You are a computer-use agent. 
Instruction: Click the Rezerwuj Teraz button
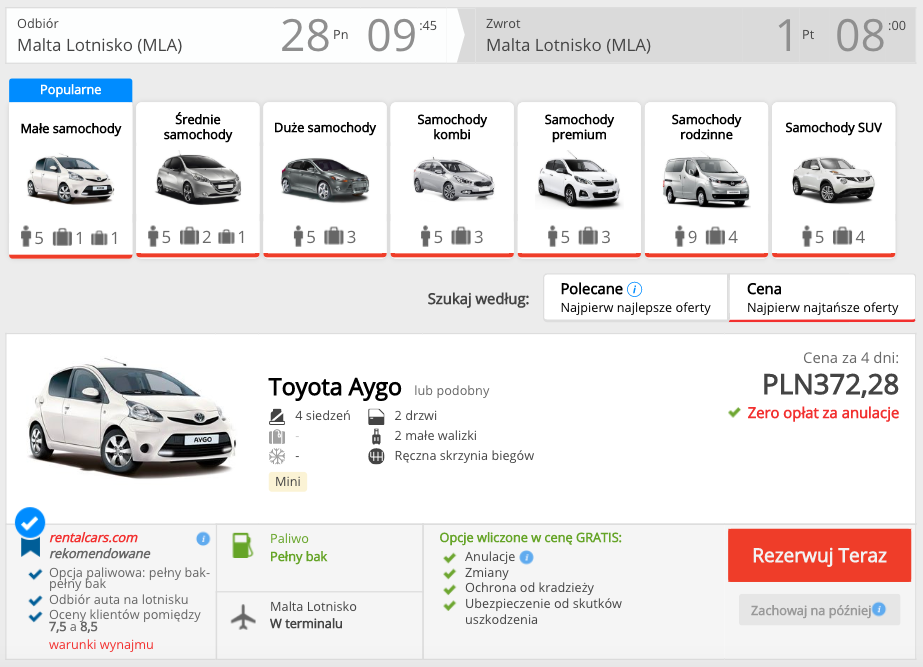coord(819,555)
